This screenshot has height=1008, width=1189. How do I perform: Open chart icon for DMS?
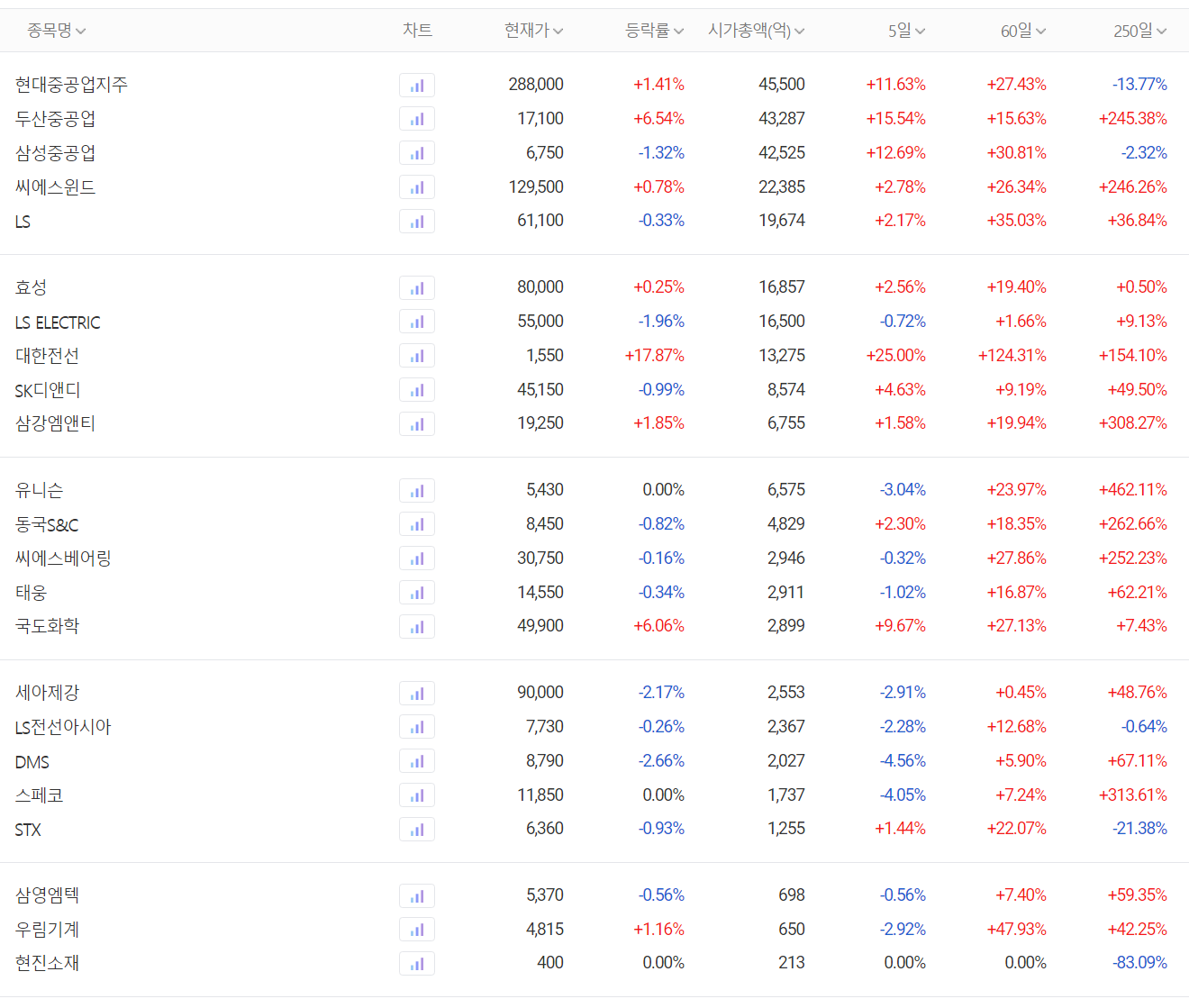coord(417,761)
